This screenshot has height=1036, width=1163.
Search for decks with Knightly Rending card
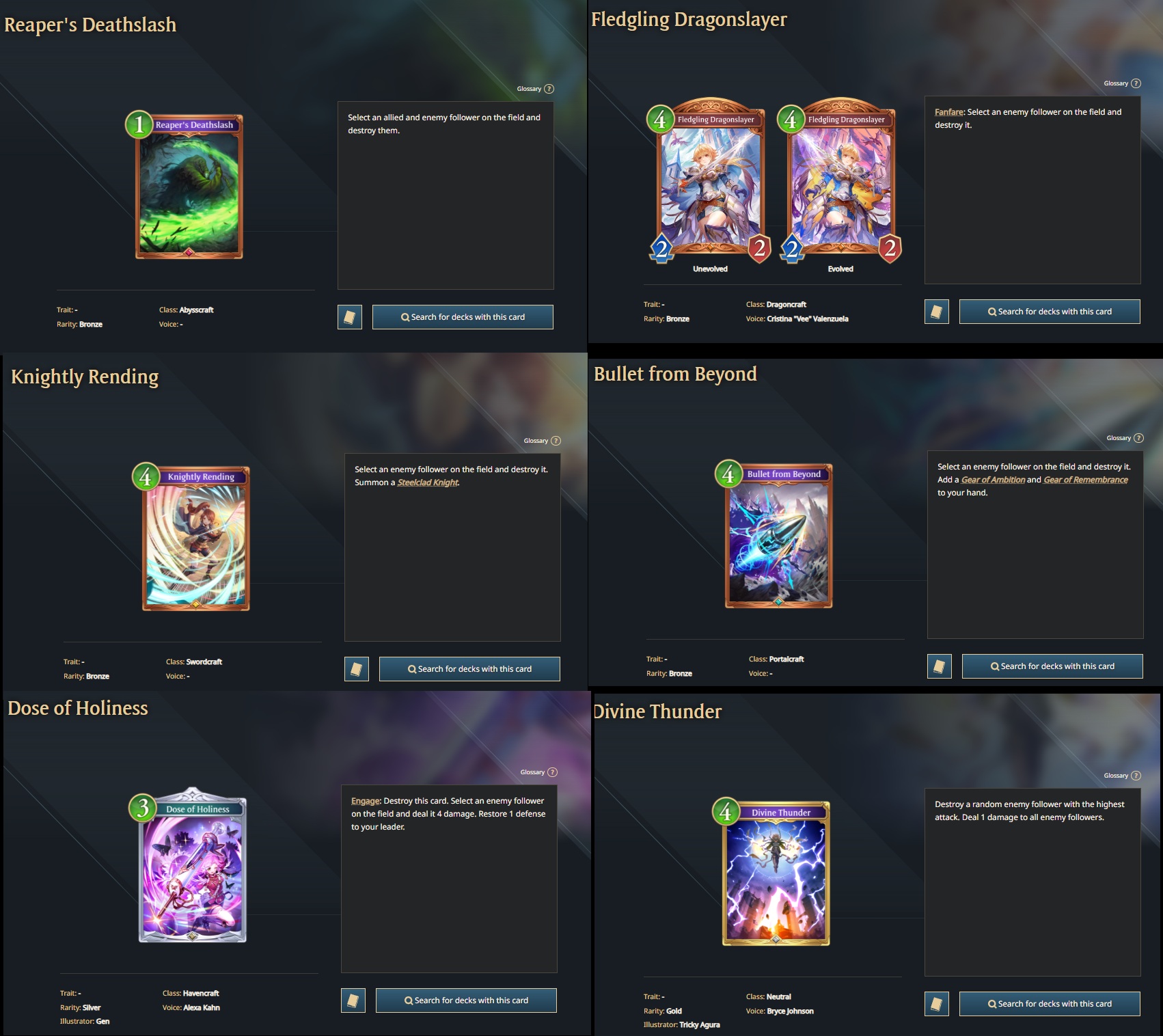[x=469, y=669]
